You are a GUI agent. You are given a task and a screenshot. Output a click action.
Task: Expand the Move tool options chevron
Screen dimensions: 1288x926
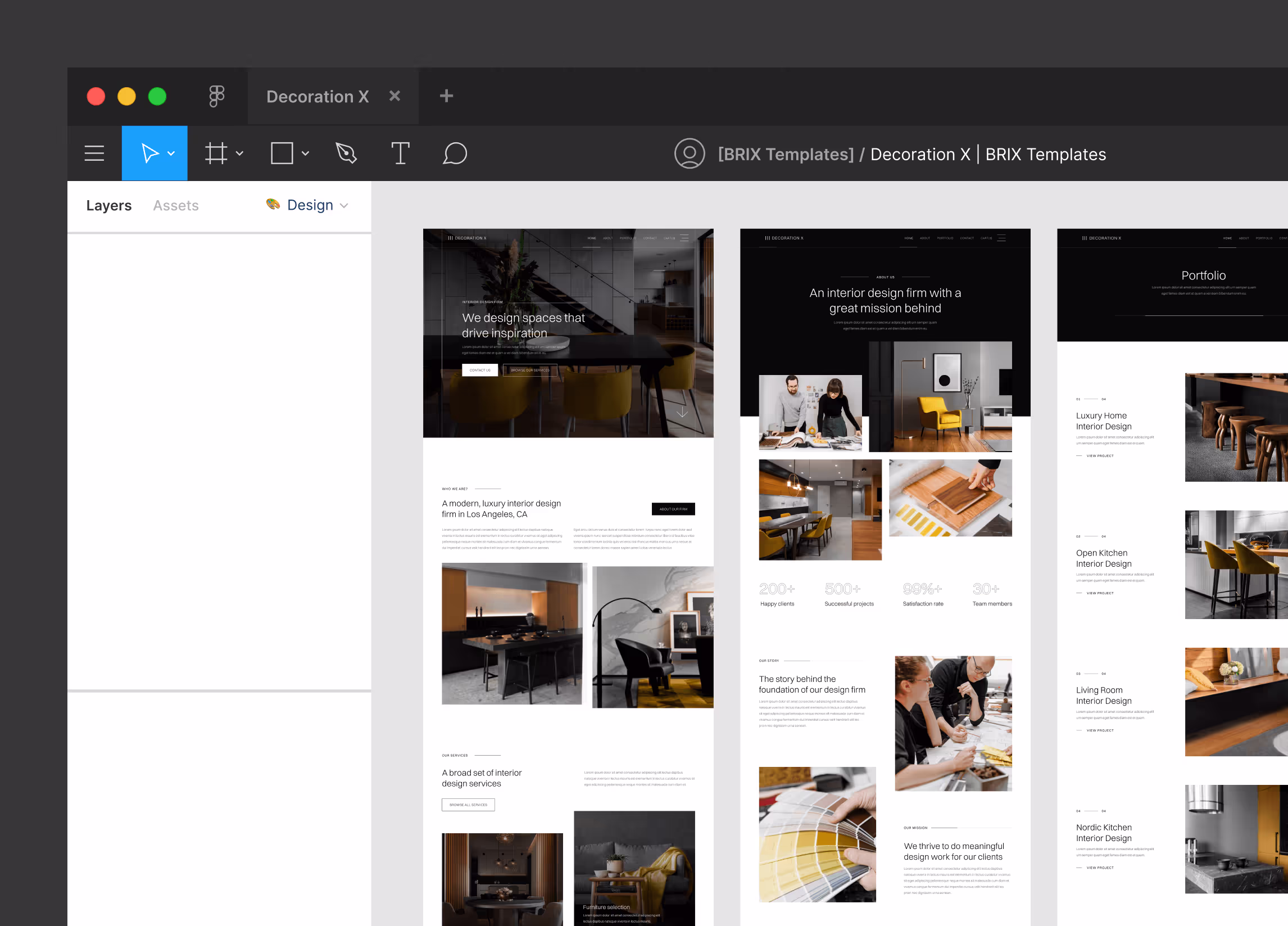(x=171, y=153)
